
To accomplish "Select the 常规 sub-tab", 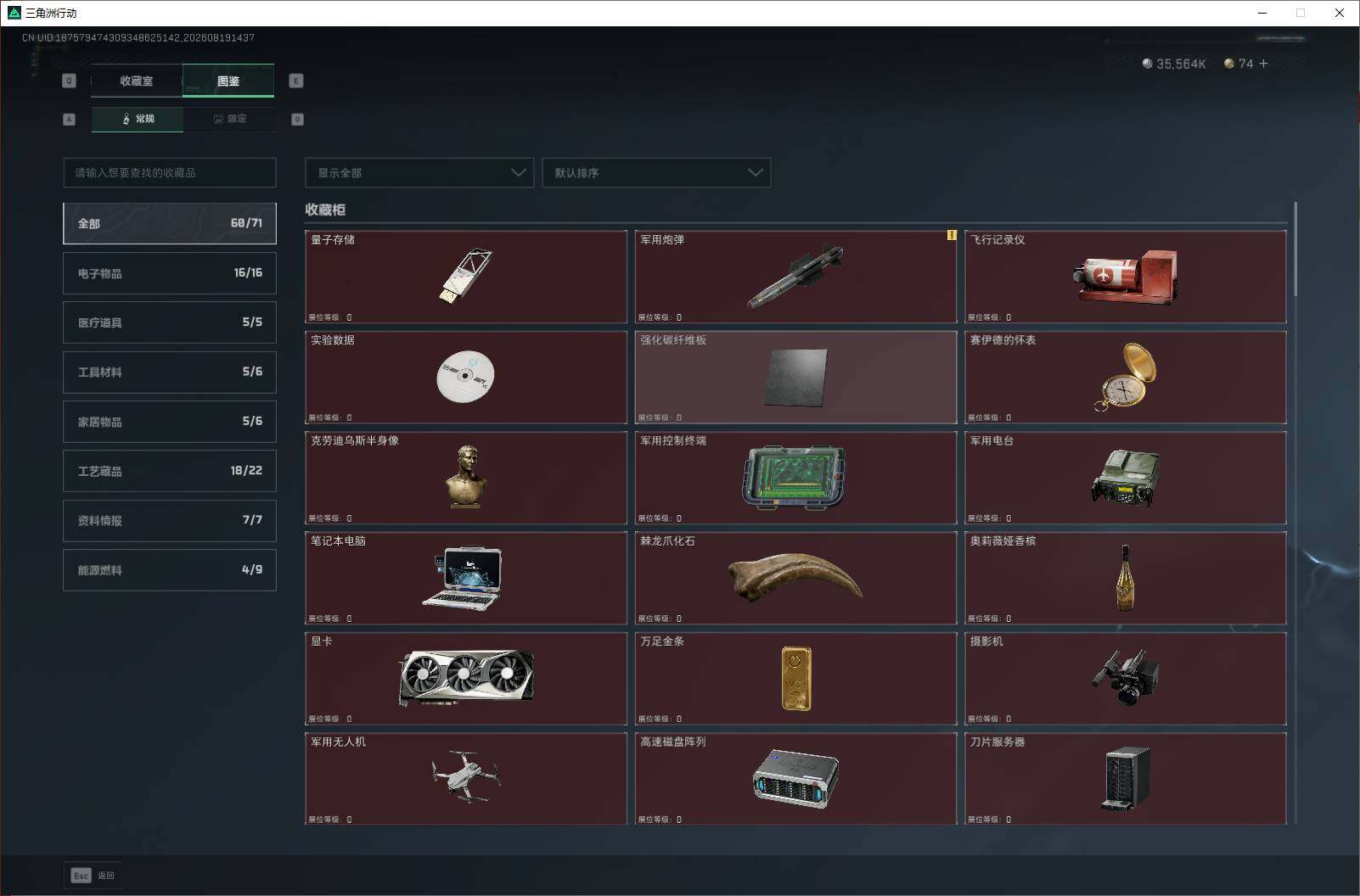I will 138,119.
